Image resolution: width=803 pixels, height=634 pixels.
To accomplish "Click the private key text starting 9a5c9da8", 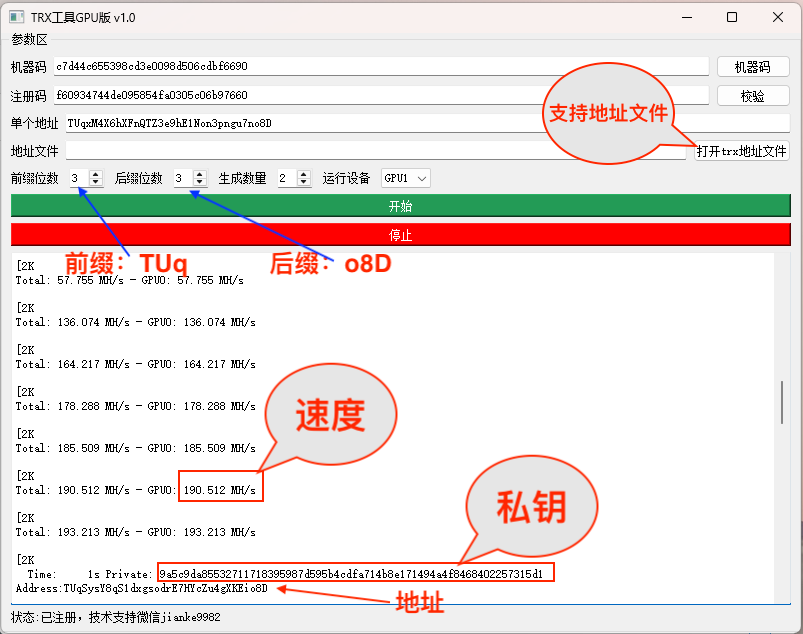I will point(351,574).
